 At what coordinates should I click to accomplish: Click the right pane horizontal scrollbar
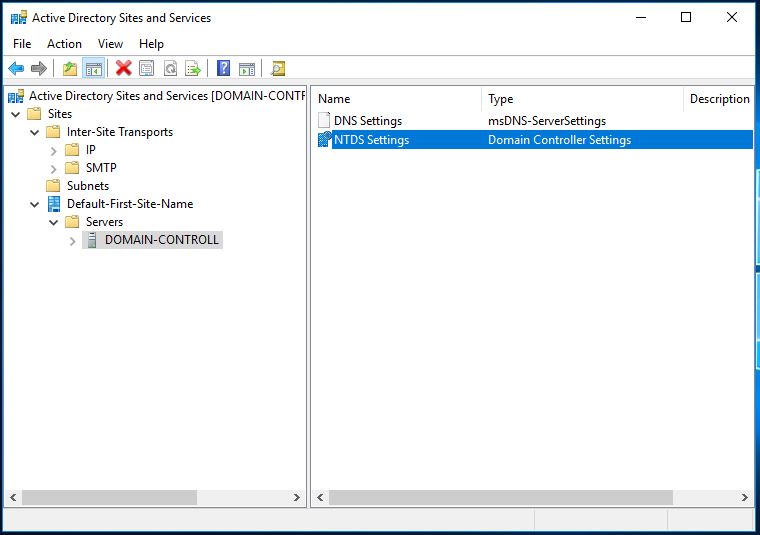[500, 497]
